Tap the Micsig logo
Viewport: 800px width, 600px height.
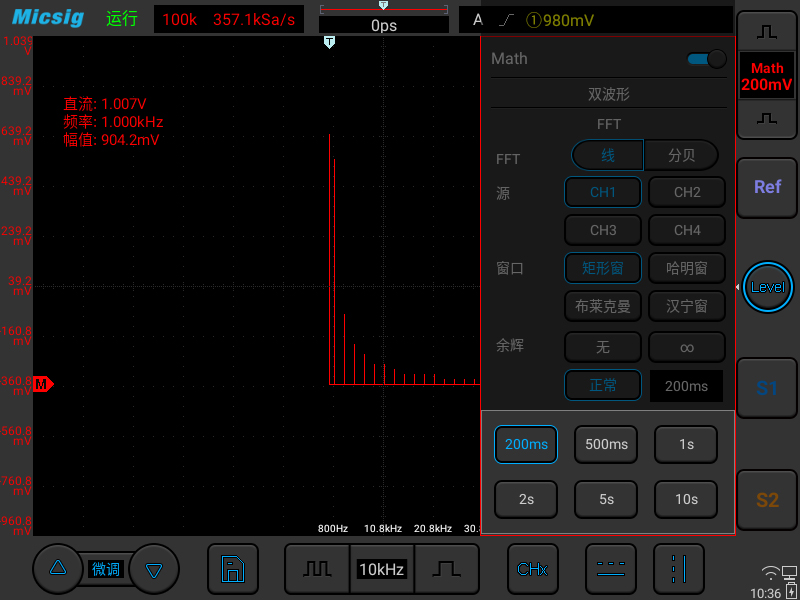pyautogui.click(x=48, y=18)
